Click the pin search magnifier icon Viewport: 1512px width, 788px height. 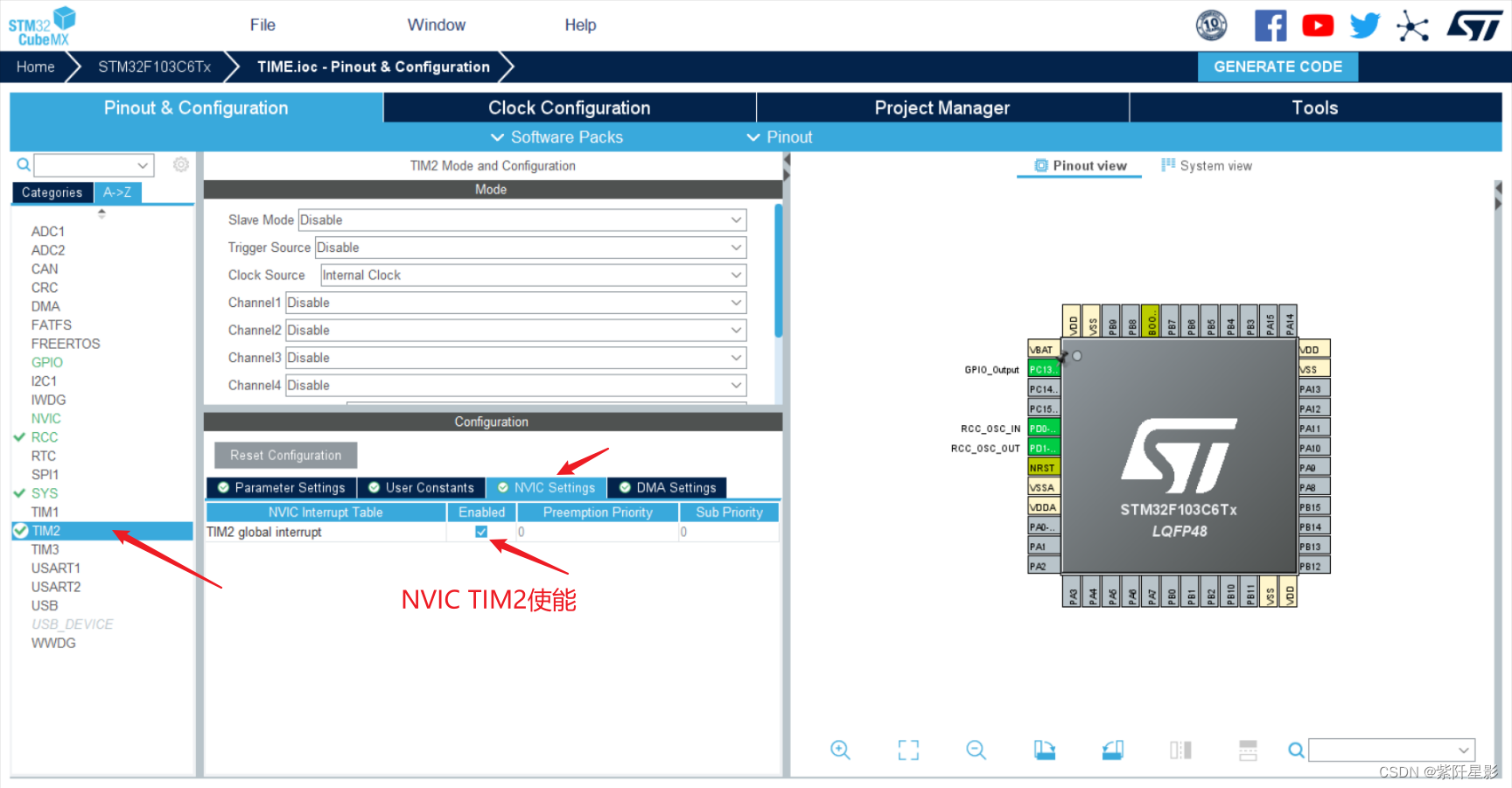(x=1296, y=750)
